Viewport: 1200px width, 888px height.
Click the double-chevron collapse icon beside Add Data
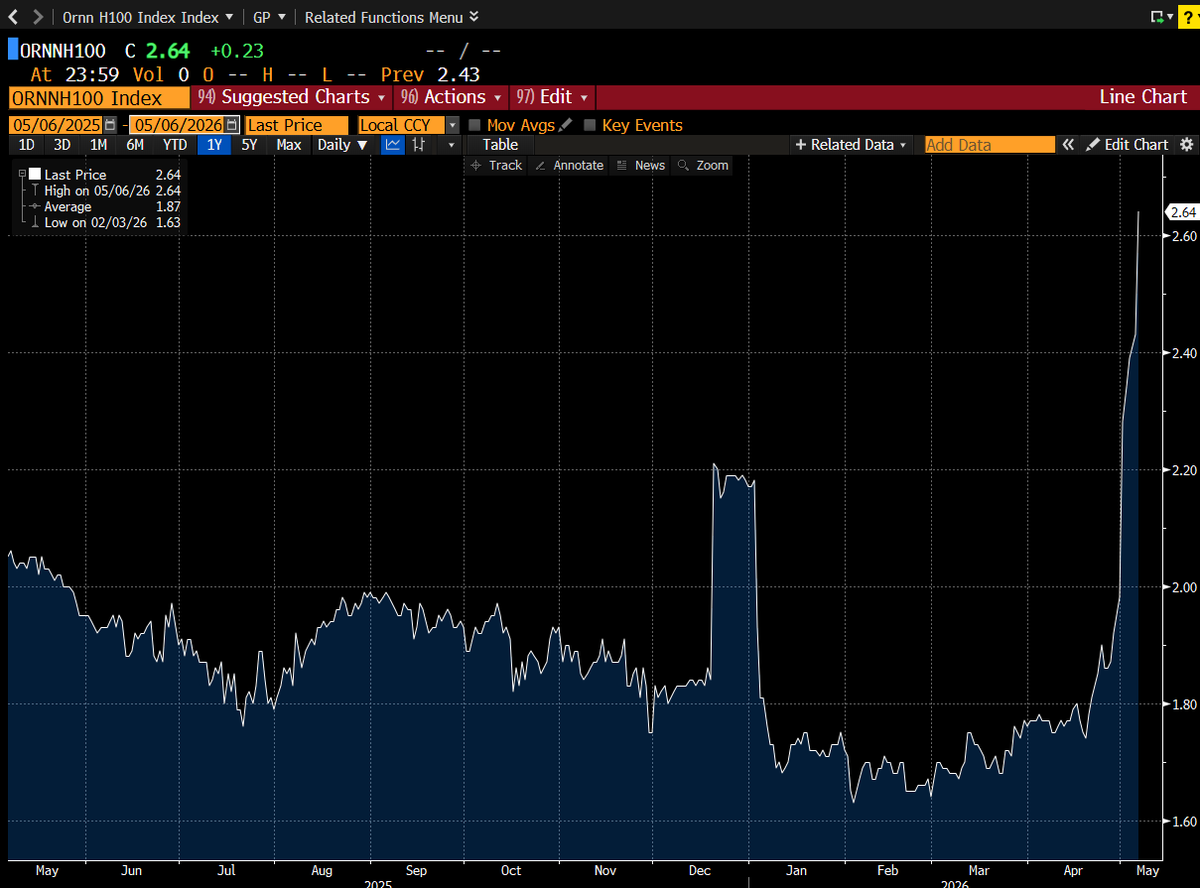tap(1068, 145)
